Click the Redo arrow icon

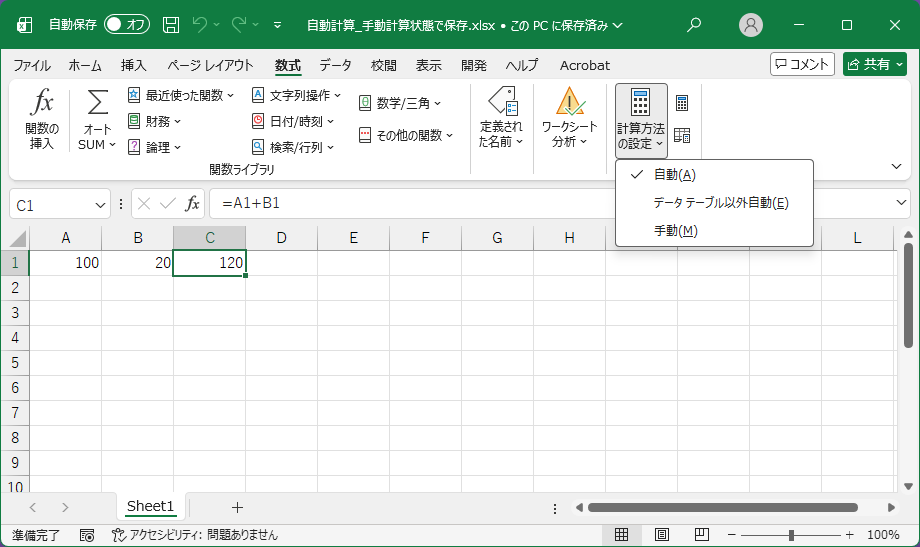click(x=238, y=25)
